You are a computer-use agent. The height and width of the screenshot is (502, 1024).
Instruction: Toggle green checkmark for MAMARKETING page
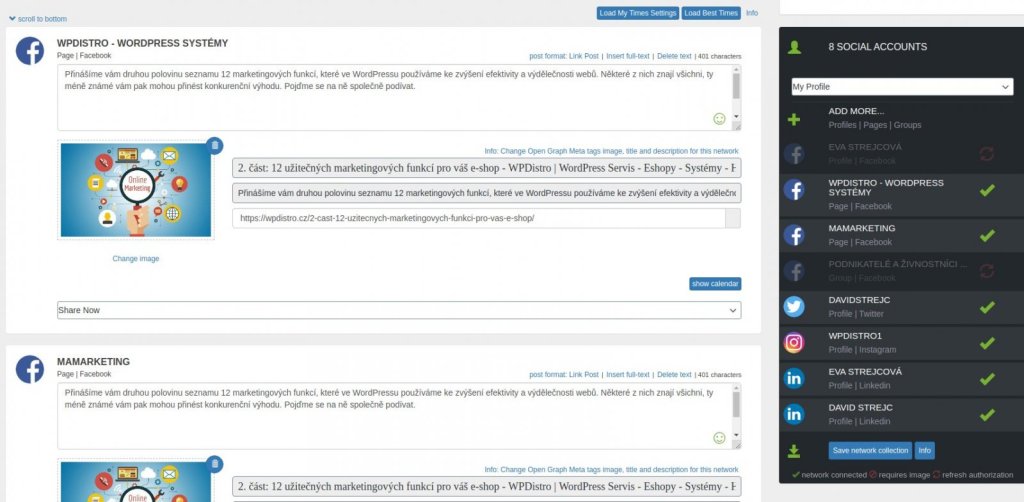(987, 236)
